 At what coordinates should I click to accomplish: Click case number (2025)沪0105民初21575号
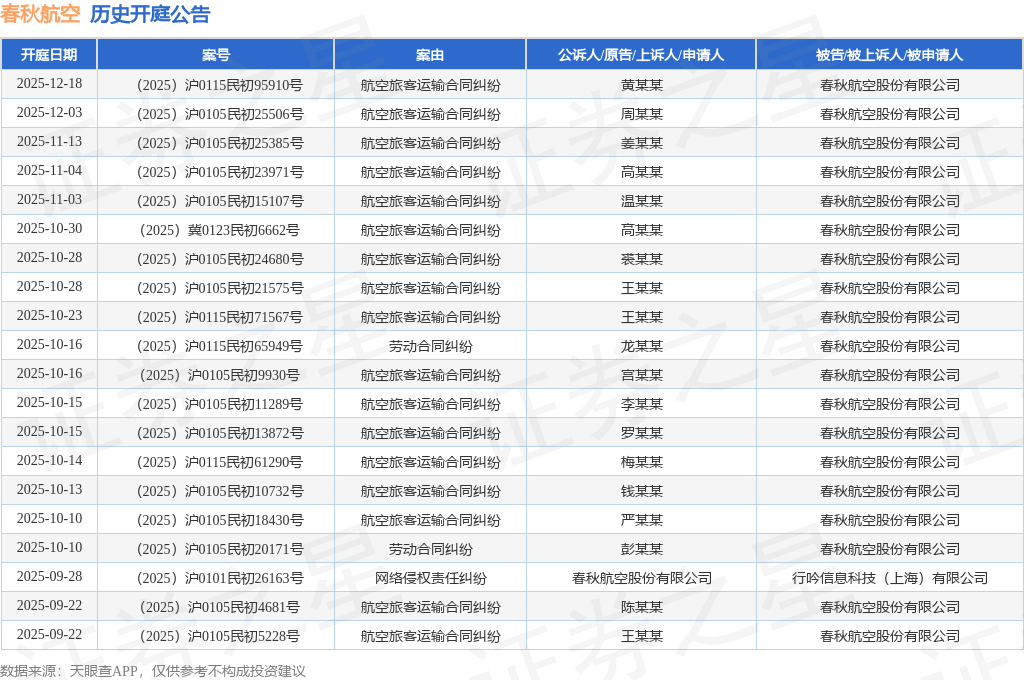click(x=219, y=288)
